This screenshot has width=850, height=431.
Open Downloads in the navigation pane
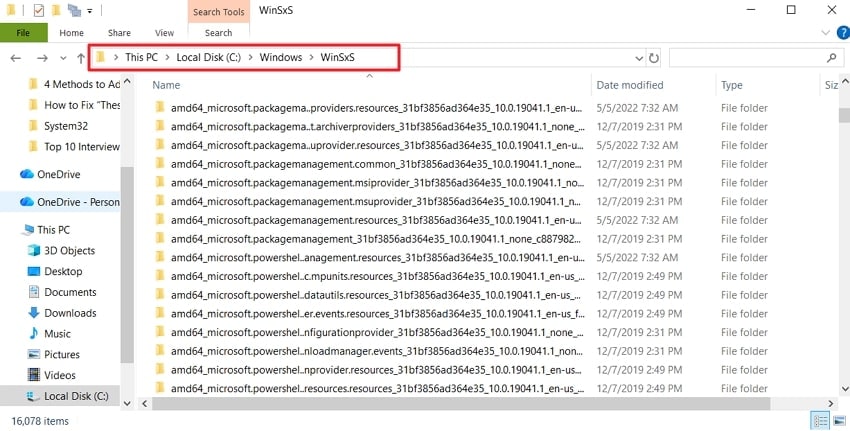(x=62, y=313)
